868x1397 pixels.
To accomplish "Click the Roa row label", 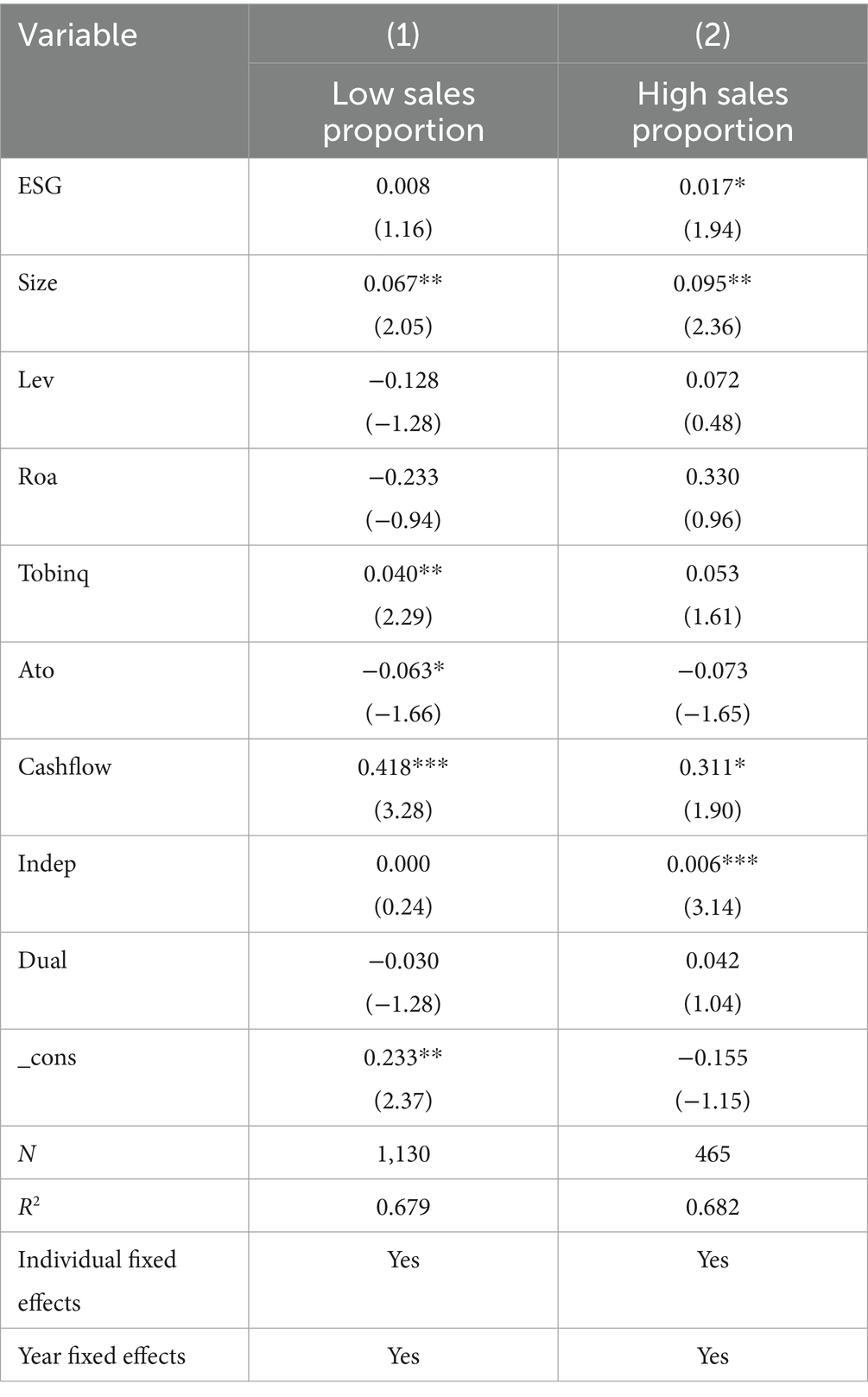I will point(38,476).
